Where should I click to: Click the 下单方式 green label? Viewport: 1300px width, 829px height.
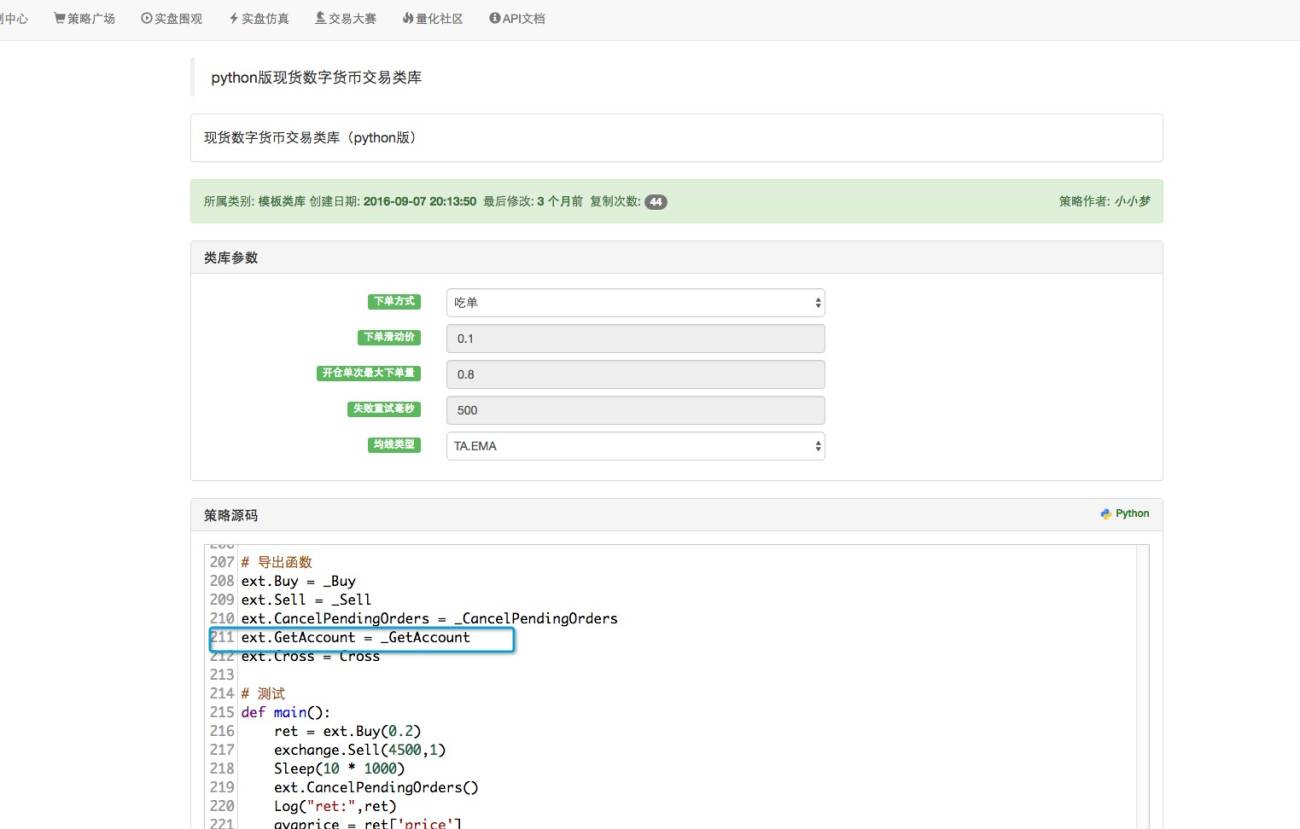pos(394,301)
